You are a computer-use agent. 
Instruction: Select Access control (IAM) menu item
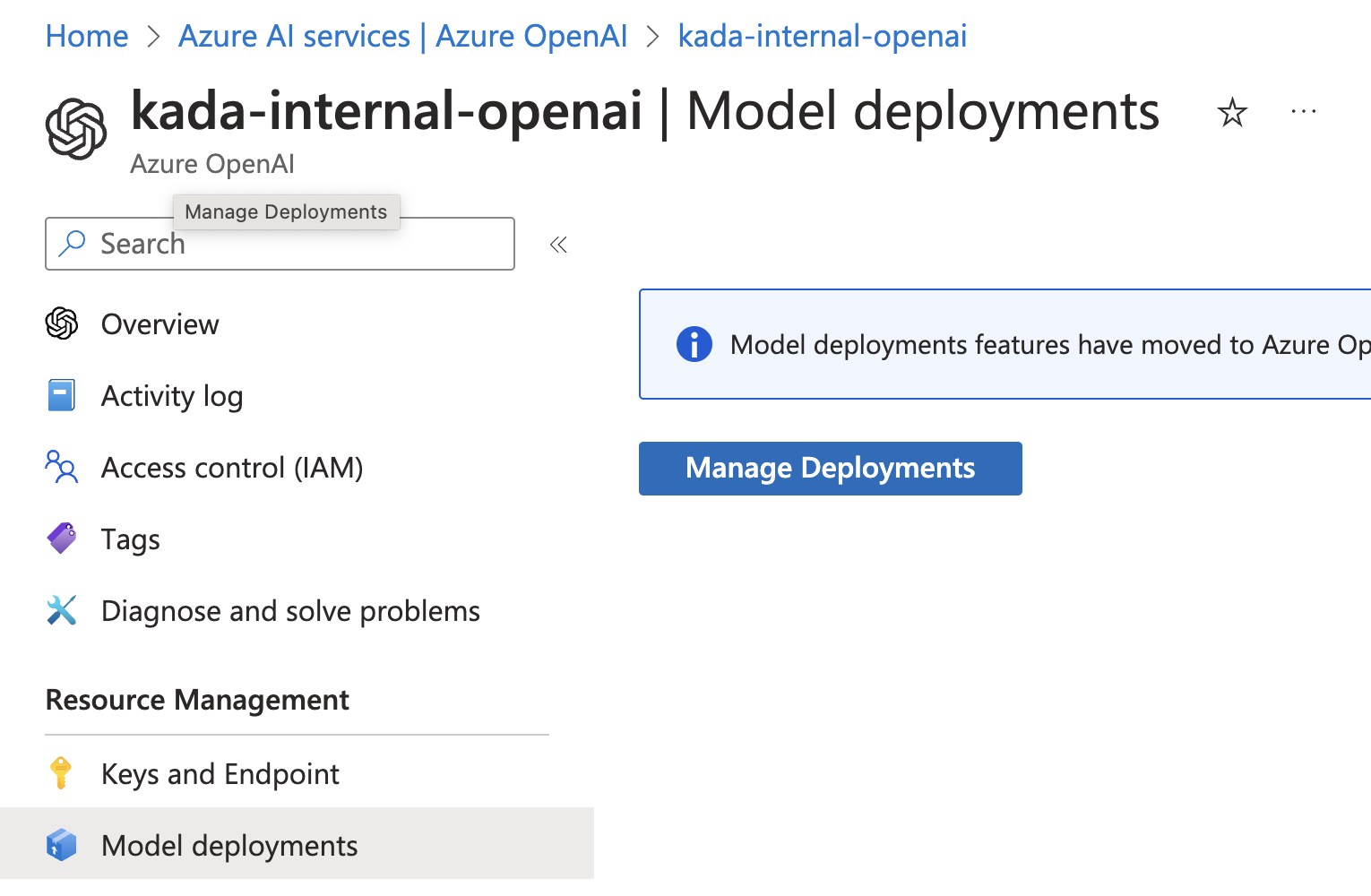pos(232,468)
